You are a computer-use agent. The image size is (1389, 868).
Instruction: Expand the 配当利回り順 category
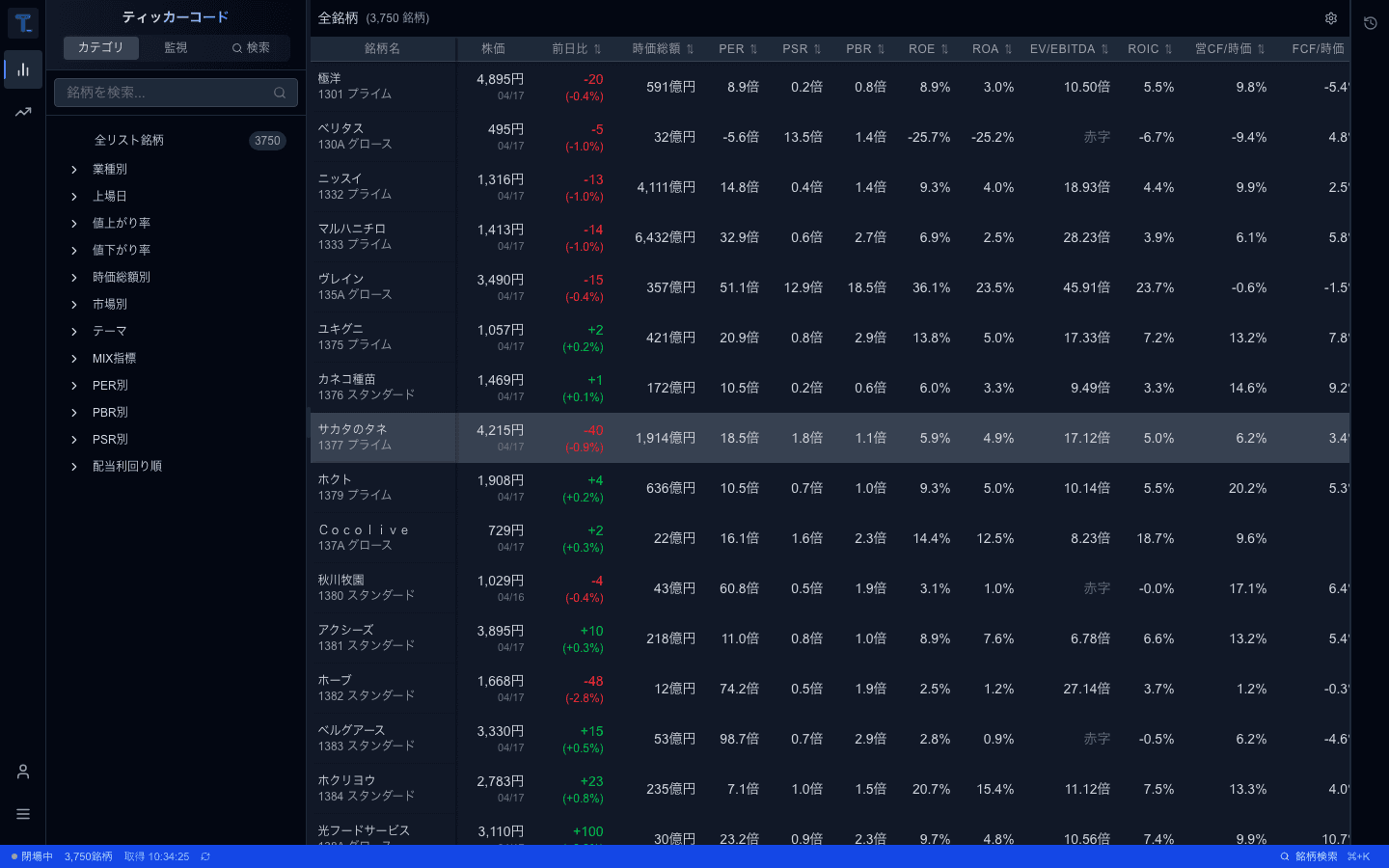click(74, 467)
